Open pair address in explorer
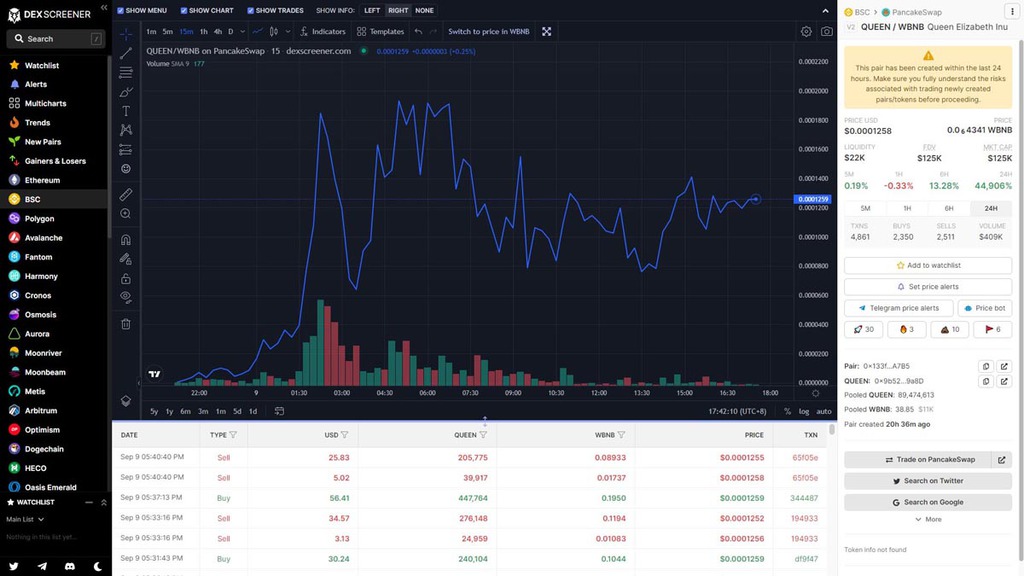This screenshot has height=576, width=1024. click(x=1004, y=366)
